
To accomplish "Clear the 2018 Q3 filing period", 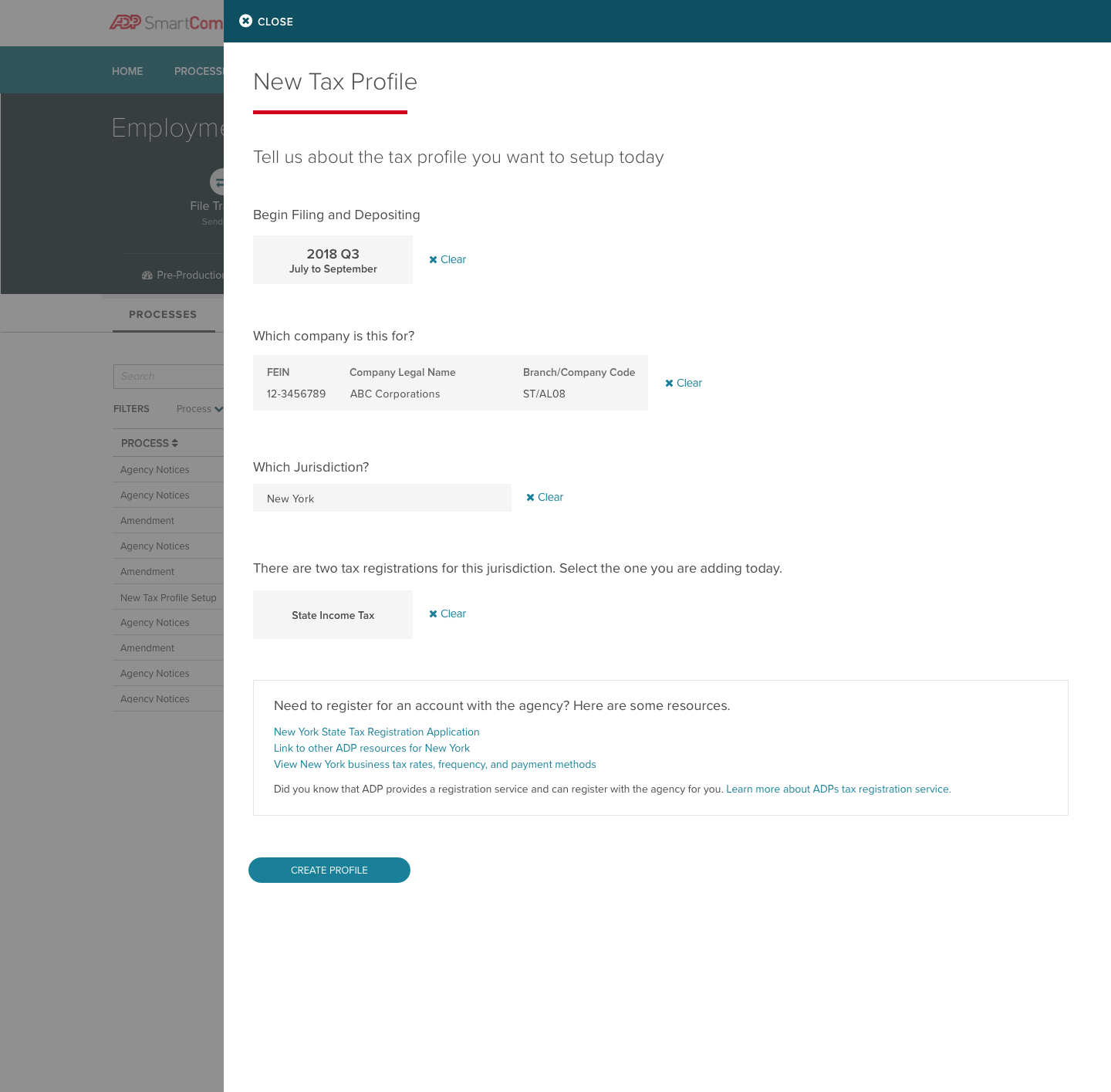I will point(447,259).
